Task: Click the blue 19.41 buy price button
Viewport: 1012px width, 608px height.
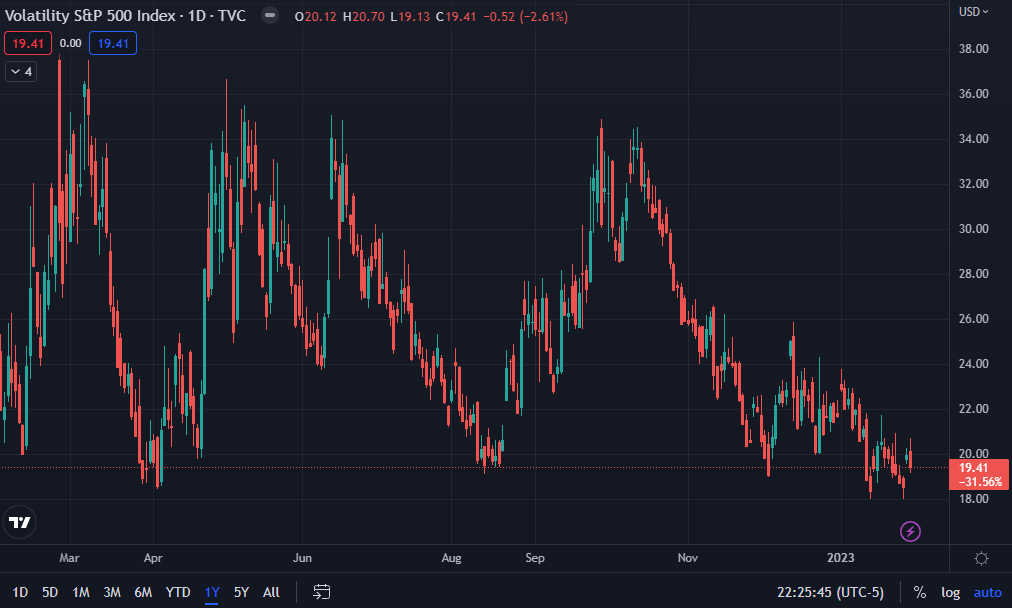Action: (x=113, y=43)
